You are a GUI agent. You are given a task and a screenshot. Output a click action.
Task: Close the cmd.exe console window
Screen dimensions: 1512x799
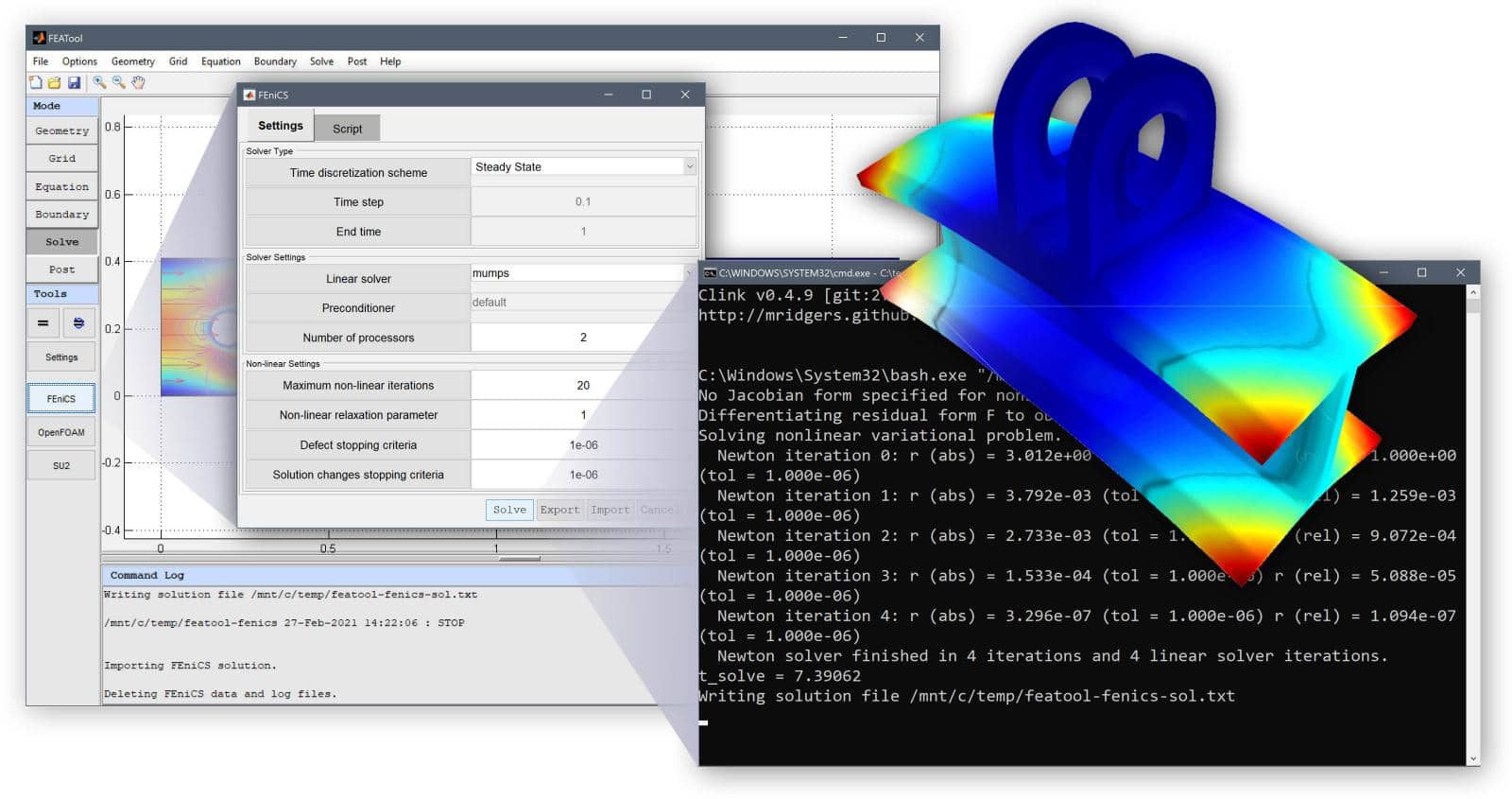click(1460, 272)
